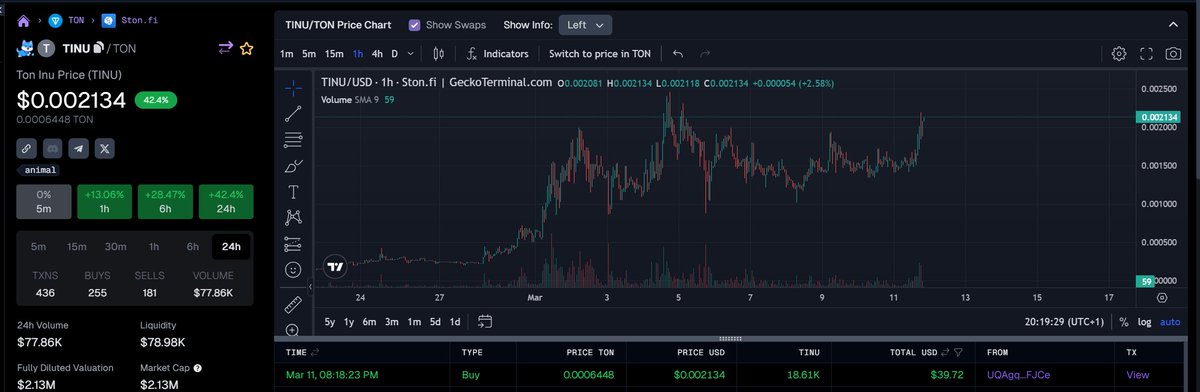The image size is (1200, 392).
Task: Open token website link icon
Action: tap(27, 148)
